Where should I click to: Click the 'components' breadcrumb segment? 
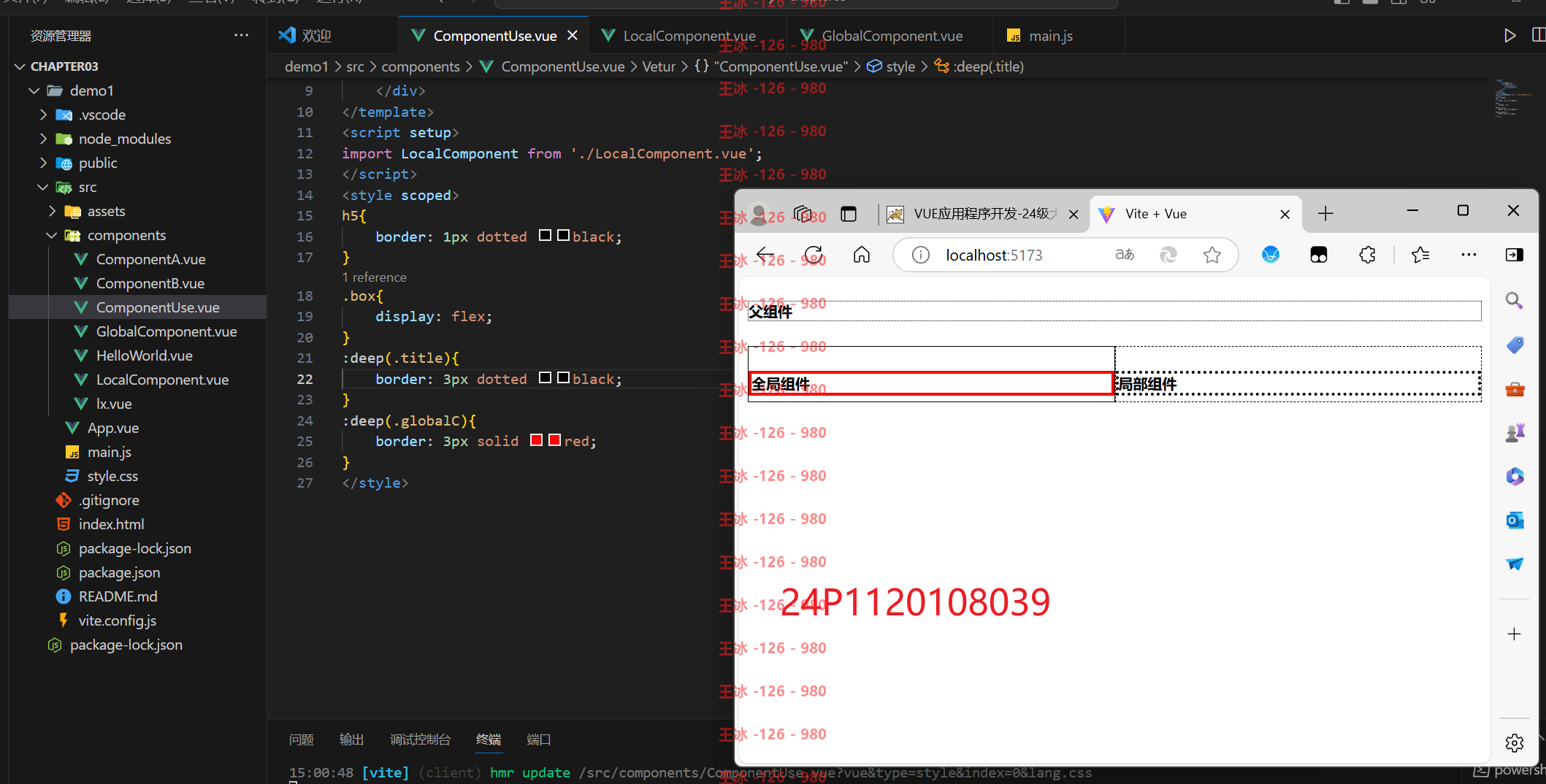(x=421, y=66)
